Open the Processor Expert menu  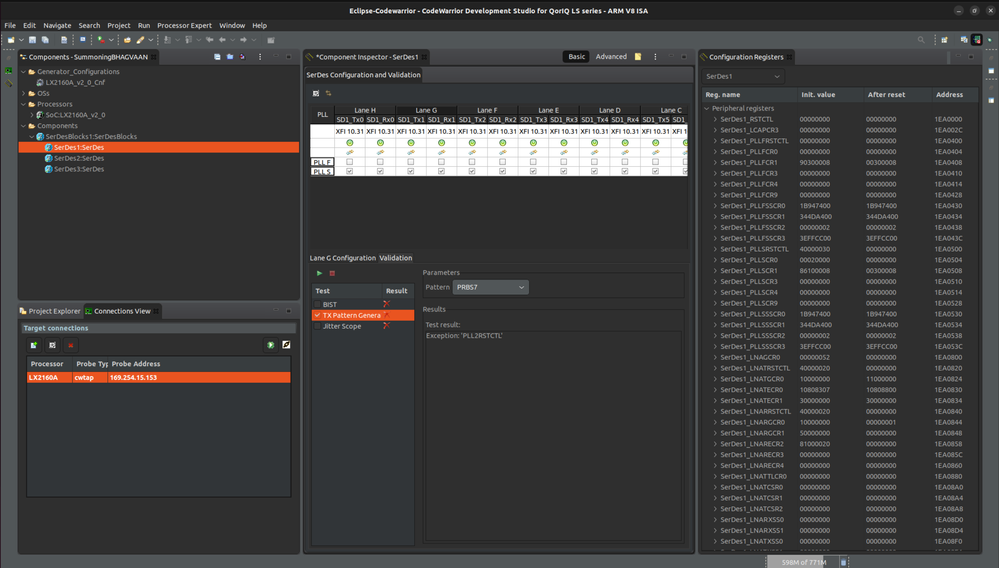click(x=184, y=25)
